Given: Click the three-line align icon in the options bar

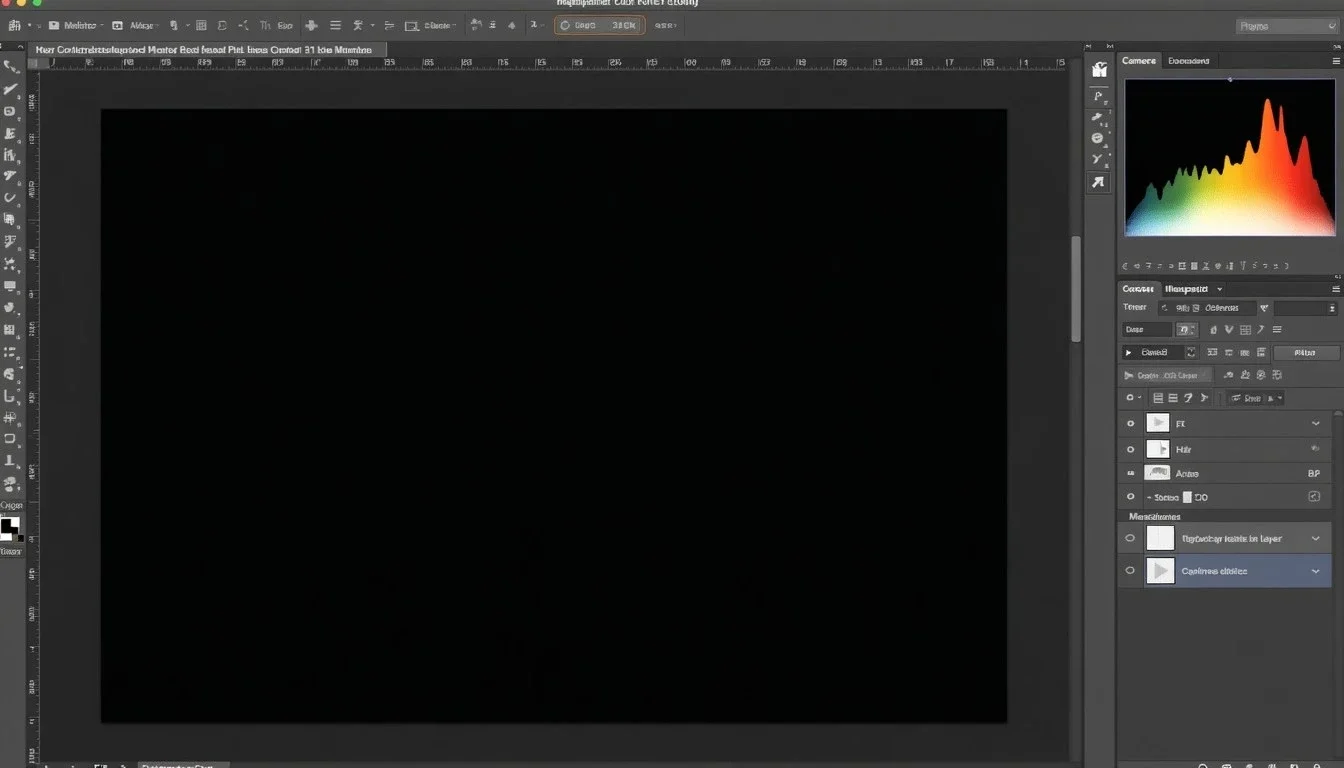Looking at the screenshot, I should point(335,25).
